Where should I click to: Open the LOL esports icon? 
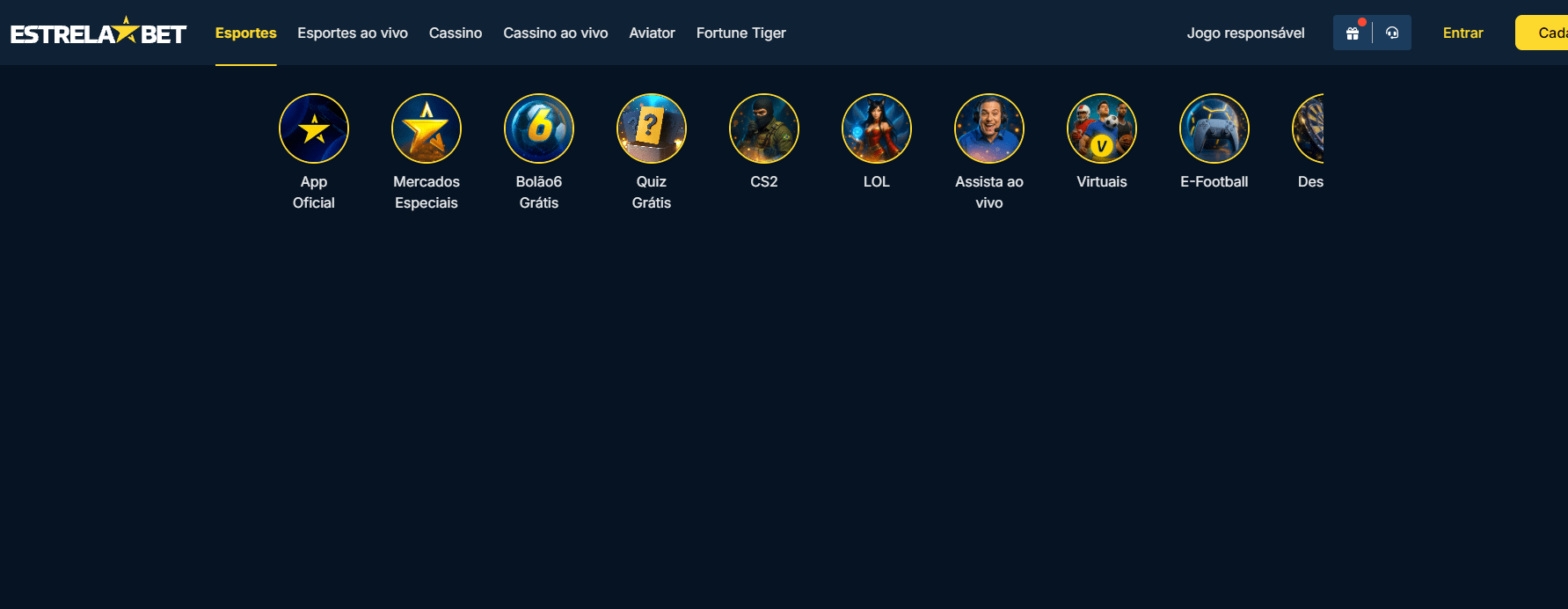(877, 128)
